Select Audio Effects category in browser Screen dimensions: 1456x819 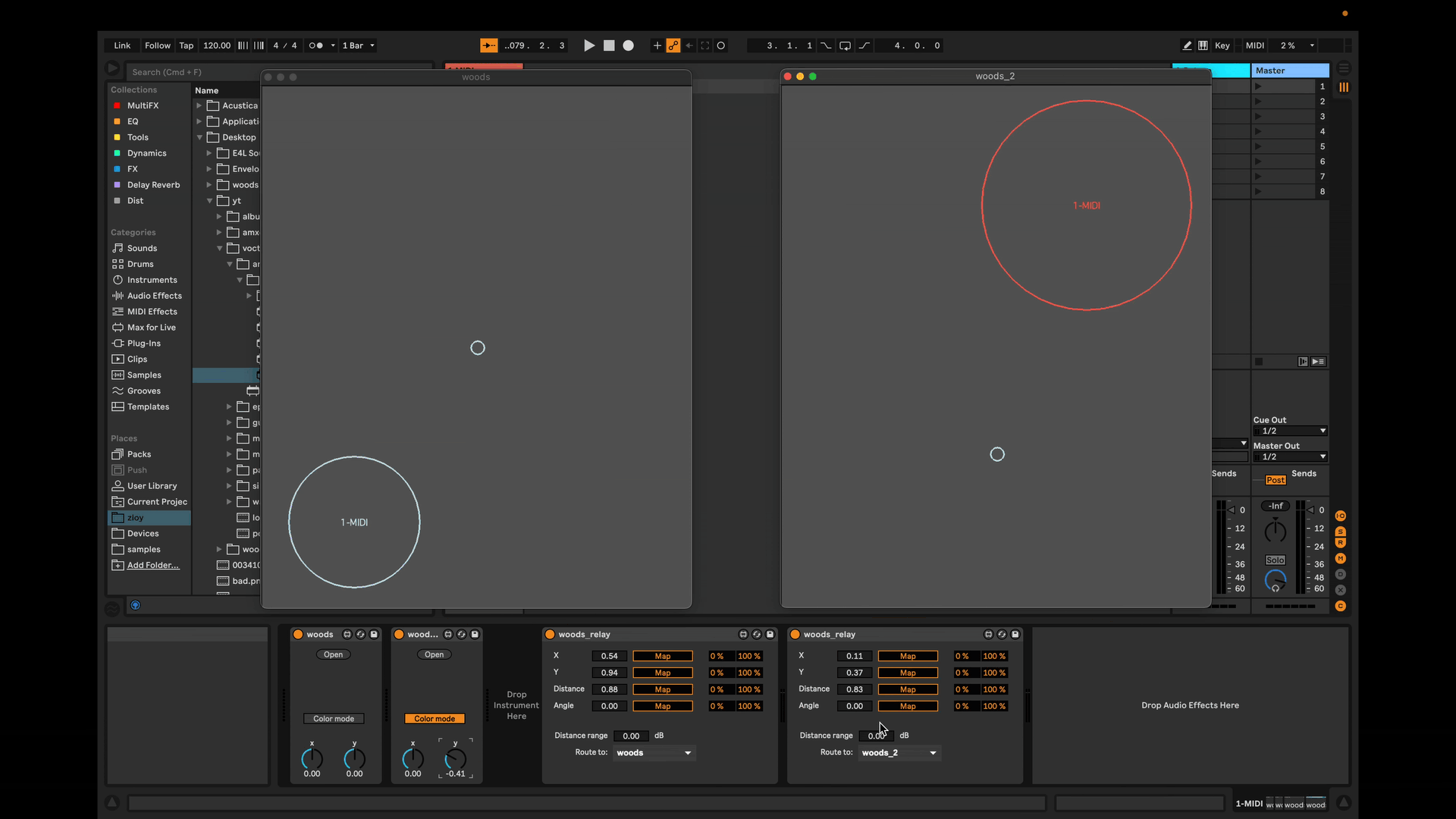pyautogui.click(x=154, y=296)
